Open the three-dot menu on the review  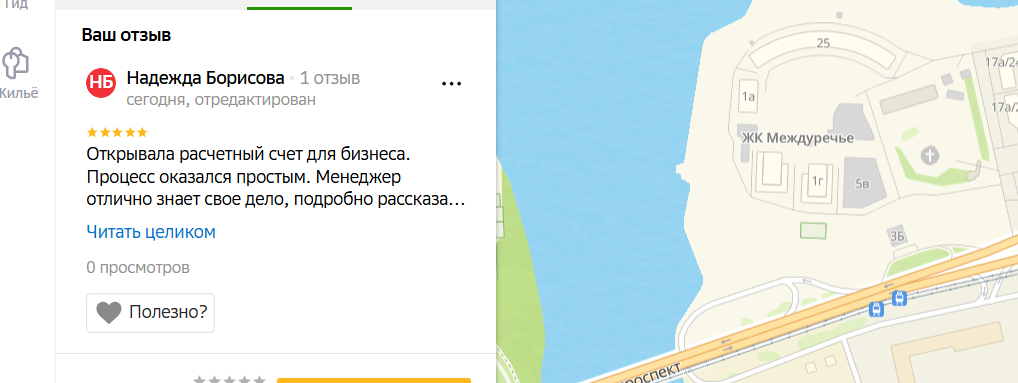tap(451, 84)
